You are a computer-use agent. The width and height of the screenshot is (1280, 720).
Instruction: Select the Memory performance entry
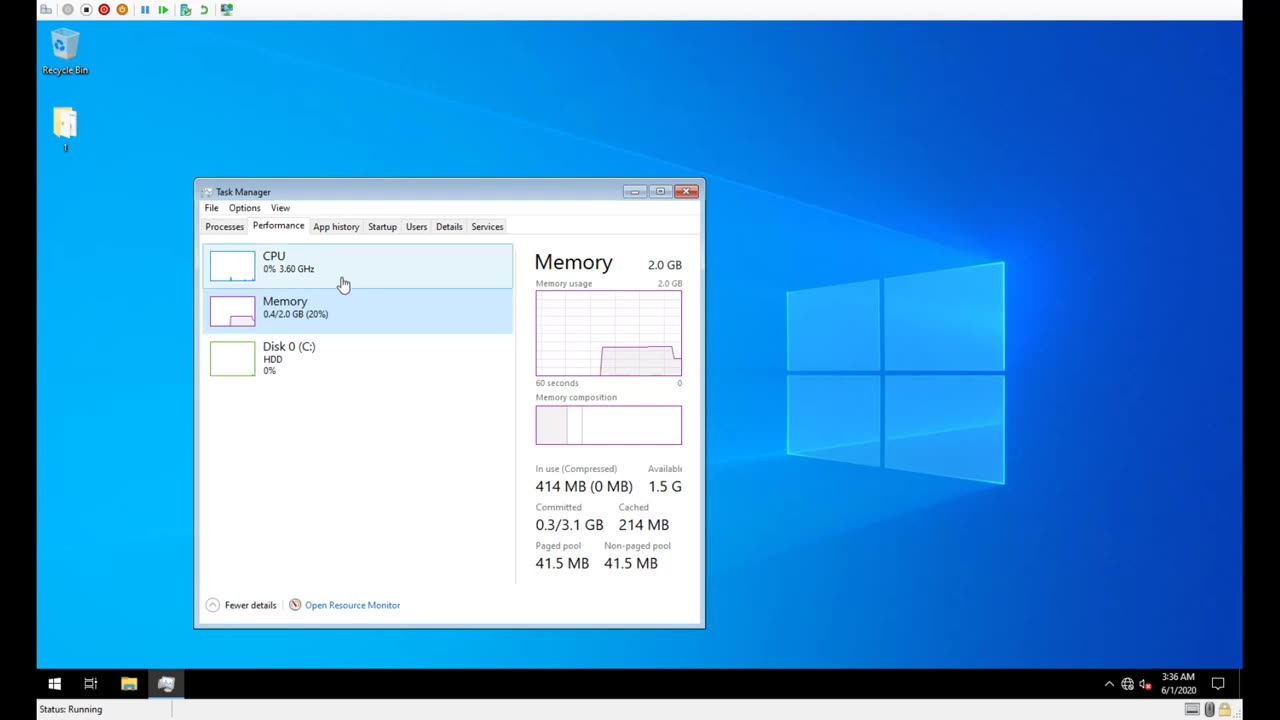click(x=358, y=310)
